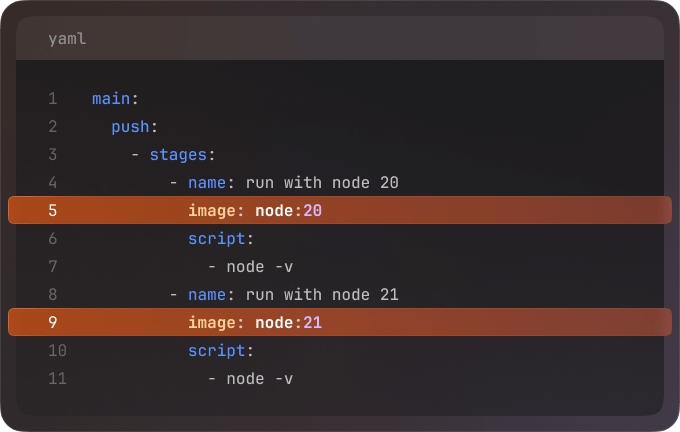Click line number 9 in the gutter
This screenshot has width=680, height=432.
pyautogui.click(x=52, y=323)
